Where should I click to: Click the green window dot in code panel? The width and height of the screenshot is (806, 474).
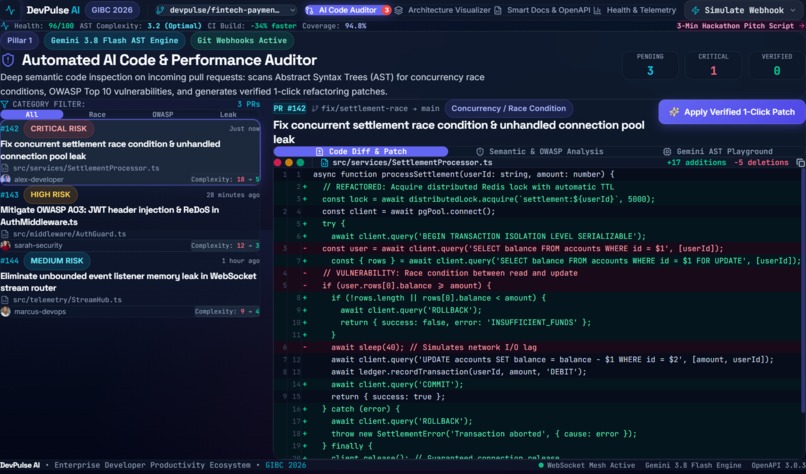point(300,162)
